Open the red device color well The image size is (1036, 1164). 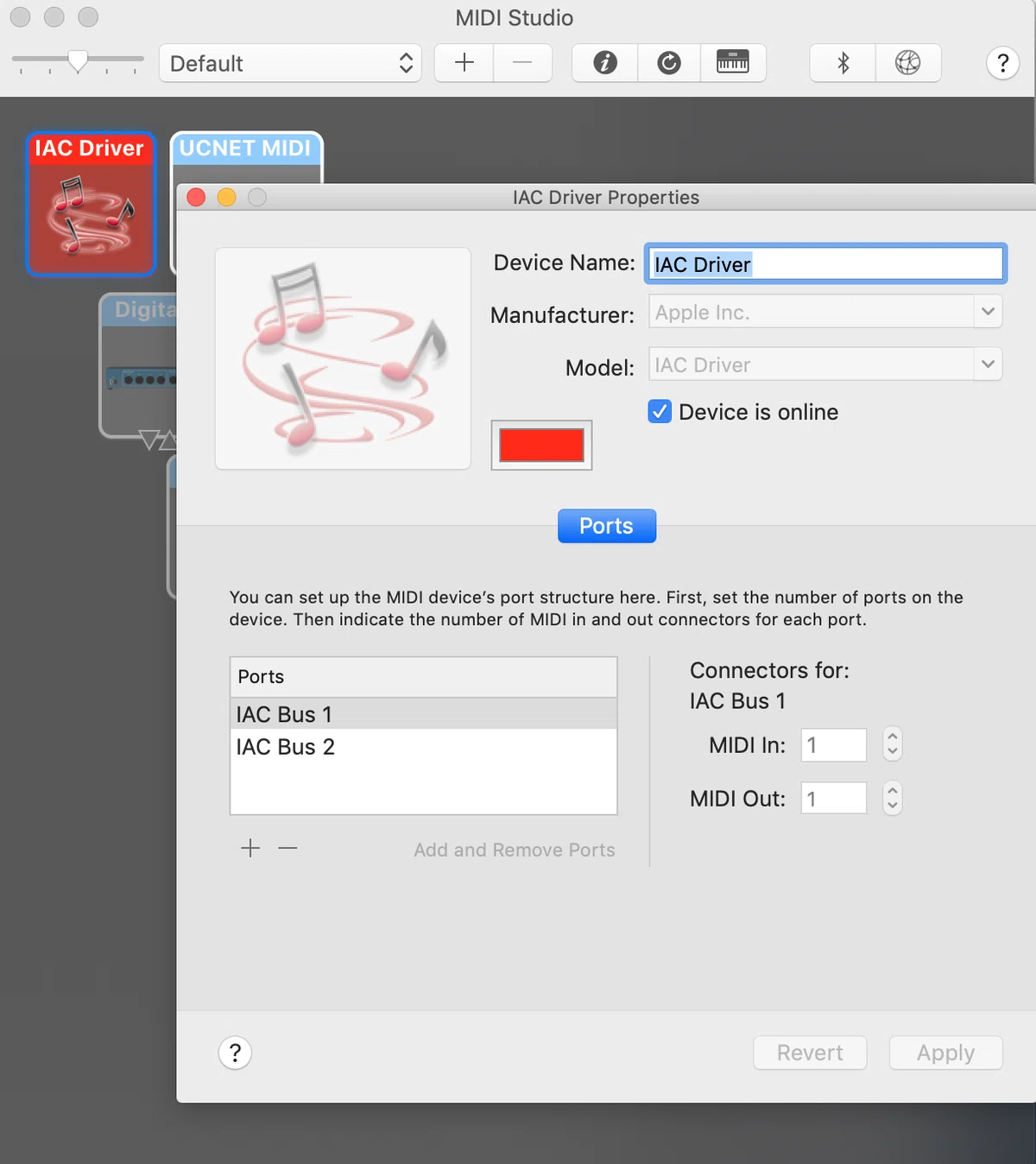(541, 446)
